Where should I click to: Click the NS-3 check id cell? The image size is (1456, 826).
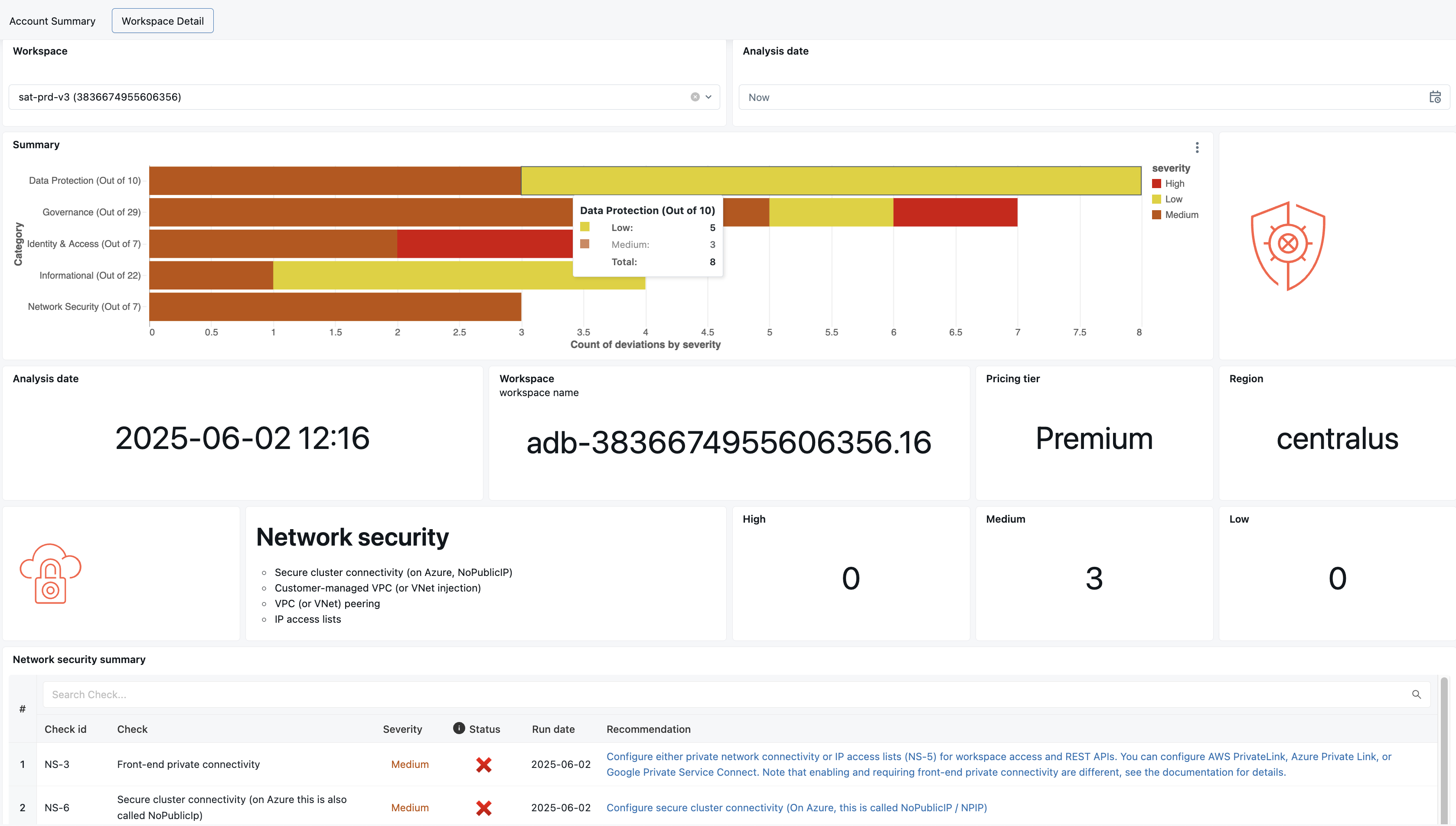pos(57,764)
